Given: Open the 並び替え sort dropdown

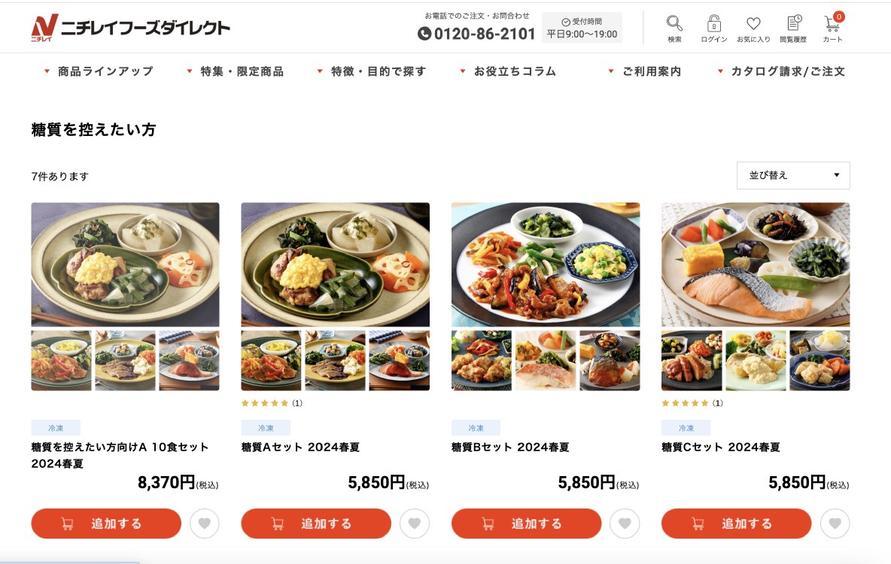Looking at the screenshot, I should (x=793, y=176).
